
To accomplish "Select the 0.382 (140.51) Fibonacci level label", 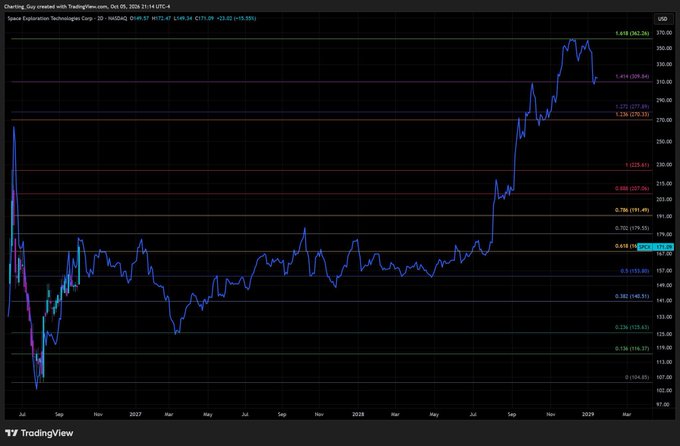I will point(632,296).
